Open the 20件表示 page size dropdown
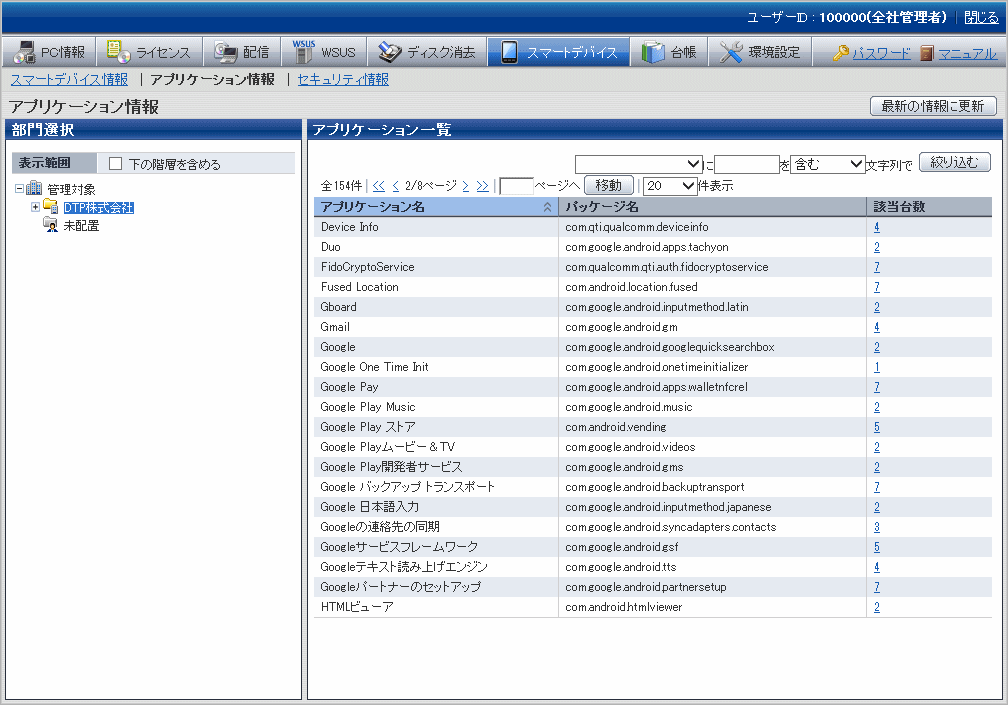The height and width of the screenshot is (705, 1008). coord(670,185)
